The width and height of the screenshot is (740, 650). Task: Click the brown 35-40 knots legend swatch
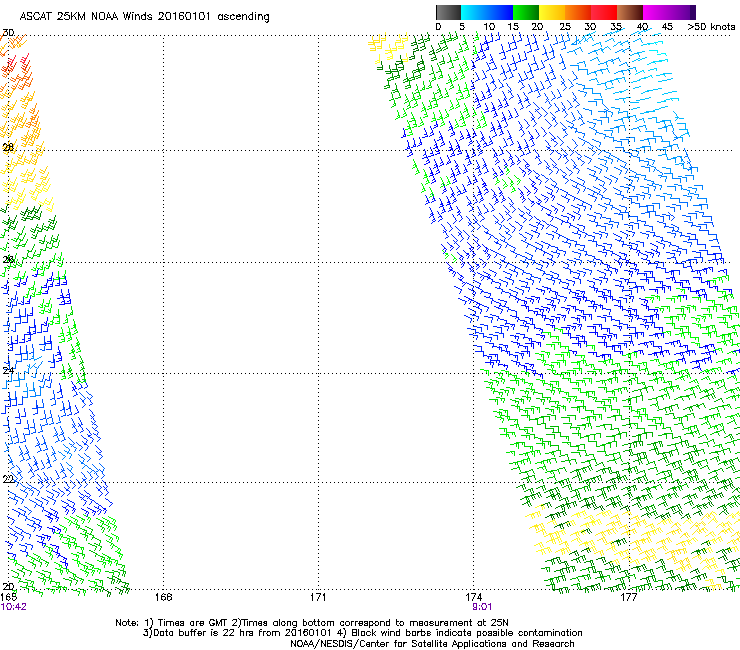tap(630, 12)
